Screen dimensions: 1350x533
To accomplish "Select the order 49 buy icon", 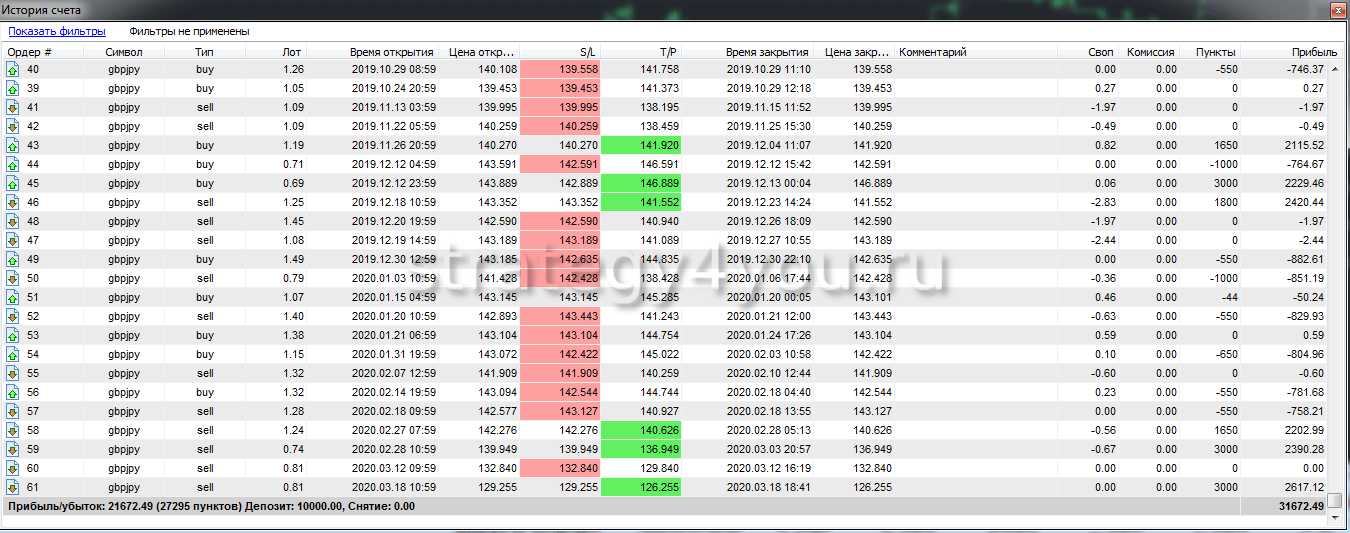I will pos(13,260).
